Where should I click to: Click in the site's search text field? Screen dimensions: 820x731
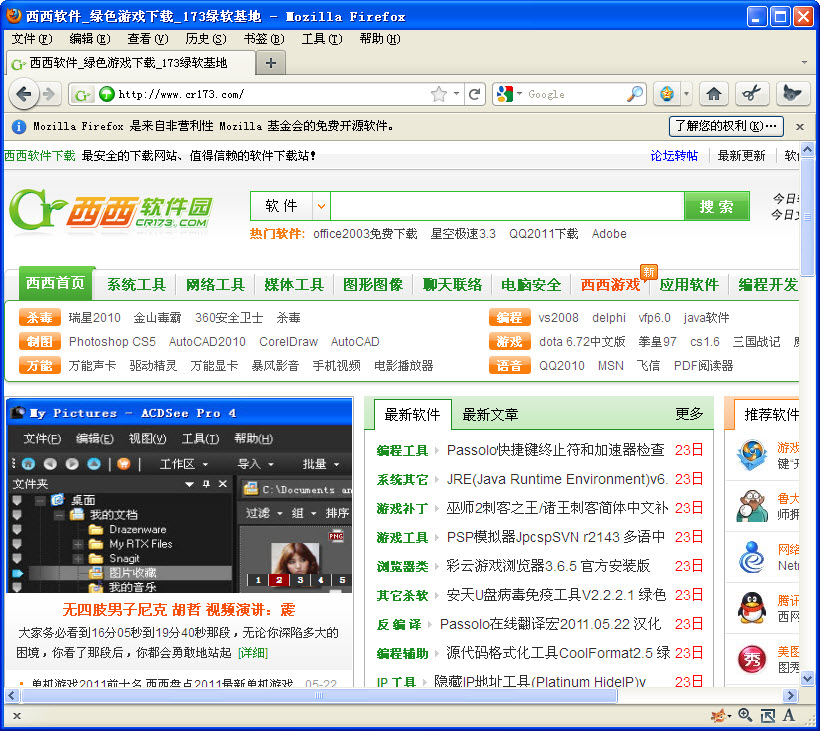(x=506, y=206)
